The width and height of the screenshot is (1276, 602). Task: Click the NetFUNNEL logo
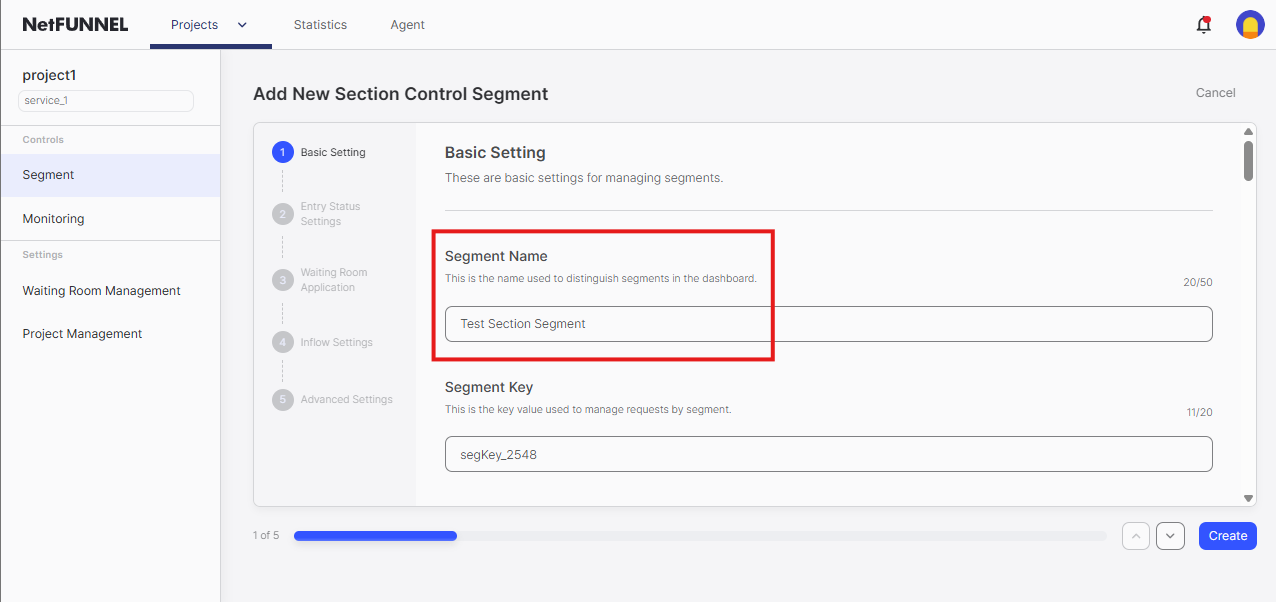75,24
